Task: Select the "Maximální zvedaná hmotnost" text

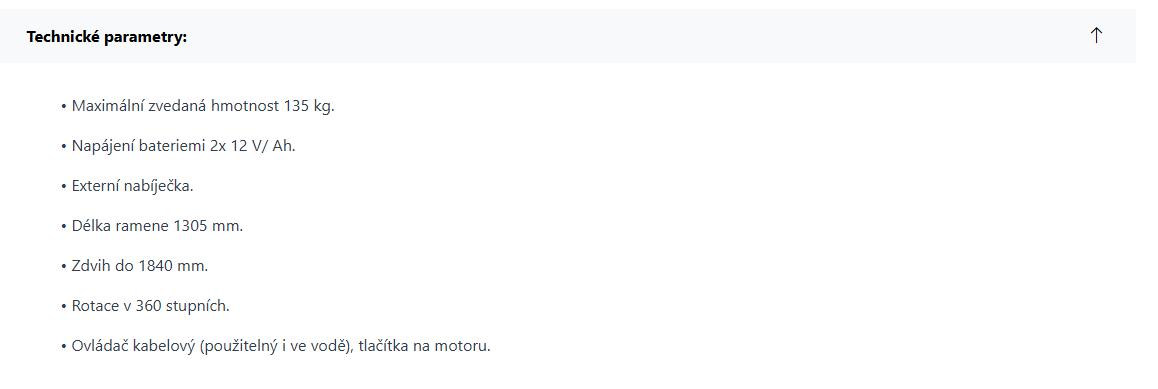Action: pyautogui.click(x=176, y=106)
